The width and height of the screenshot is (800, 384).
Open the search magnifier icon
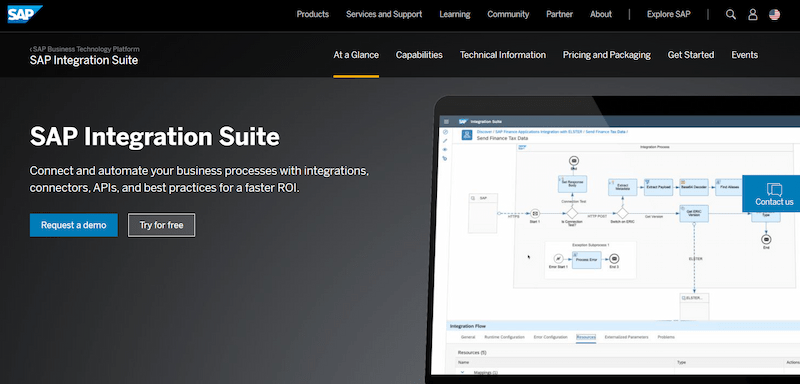coord(731,14)
